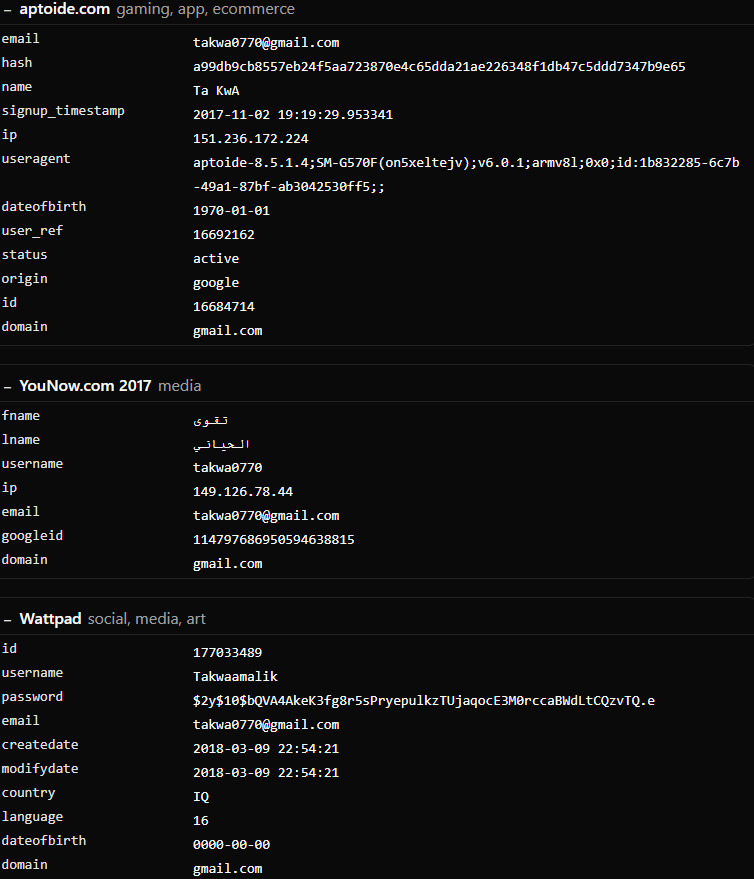754x879 pixels.
Task: Select user_ref value 16692162
Action: [x=224, y=235]
